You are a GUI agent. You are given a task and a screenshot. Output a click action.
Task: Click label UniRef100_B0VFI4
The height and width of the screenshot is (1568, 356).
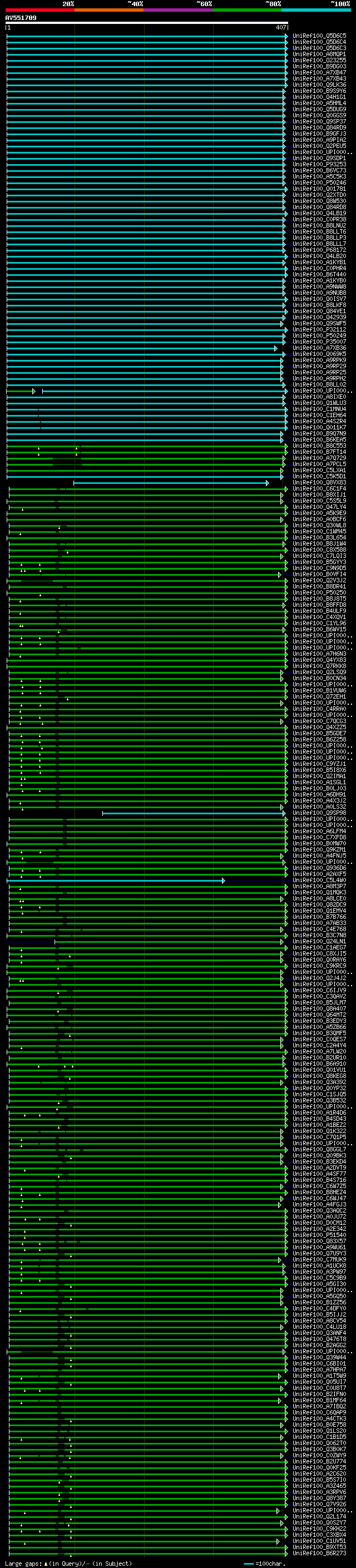[319, 574]
